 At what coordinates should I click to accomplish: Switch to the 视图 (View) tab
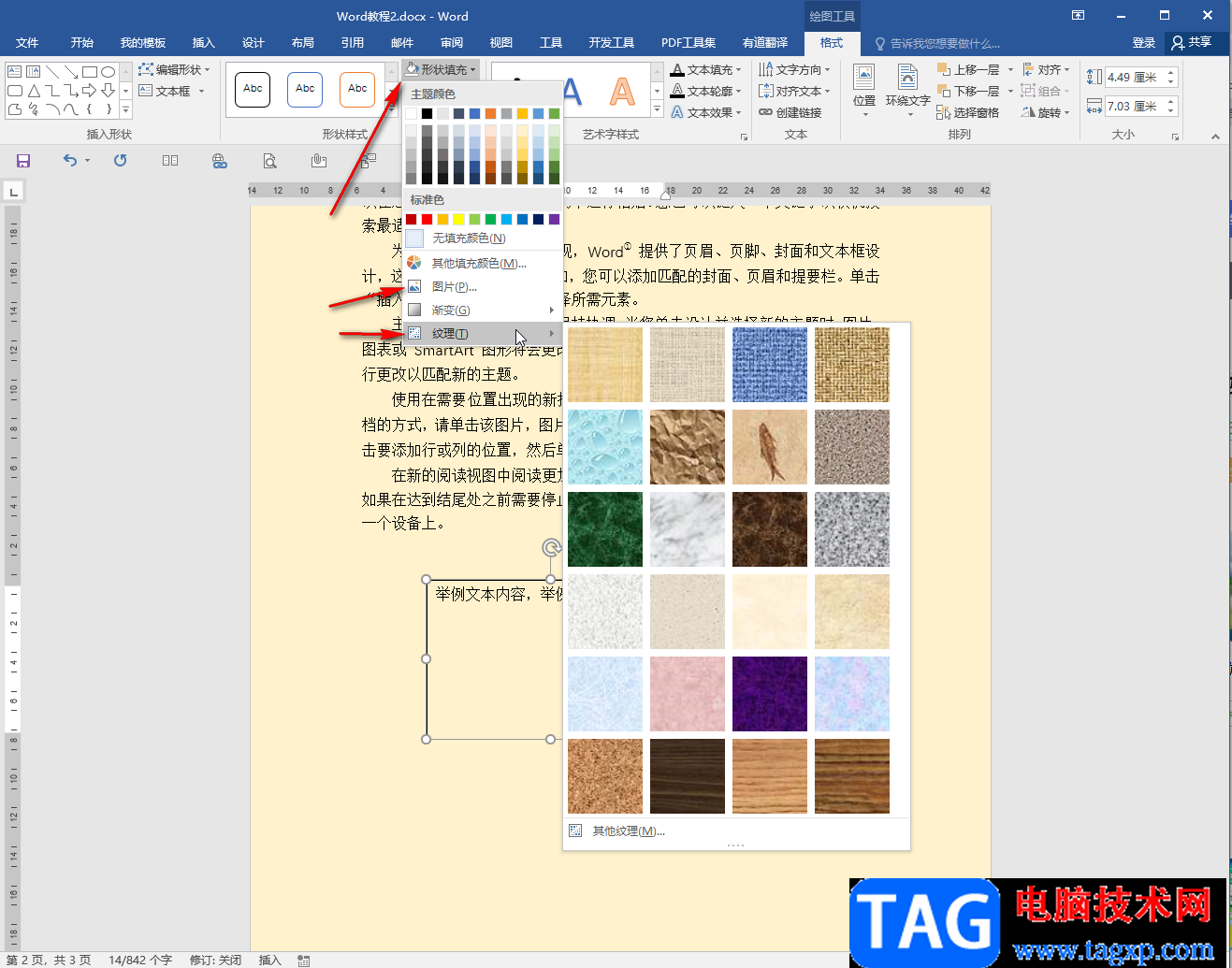click(x=501, y=43)
